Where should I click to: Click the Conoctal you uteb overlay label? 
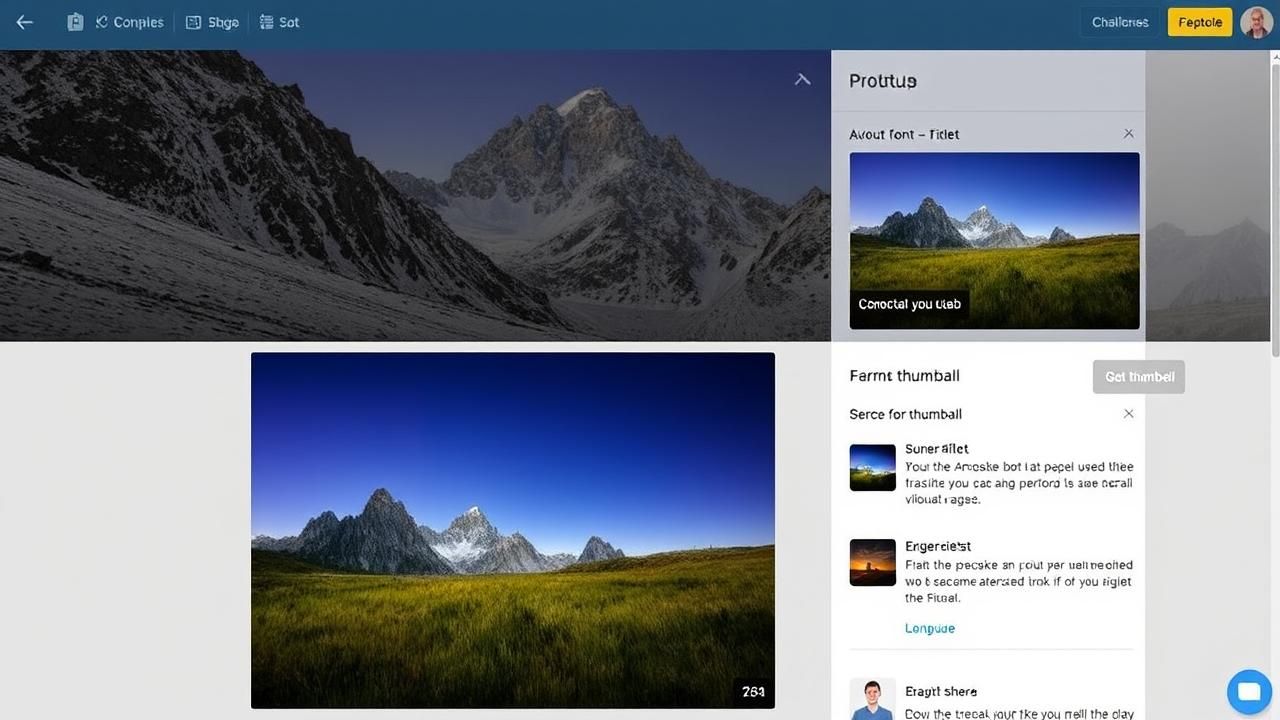pyautogui.click(x=909, y=304)
